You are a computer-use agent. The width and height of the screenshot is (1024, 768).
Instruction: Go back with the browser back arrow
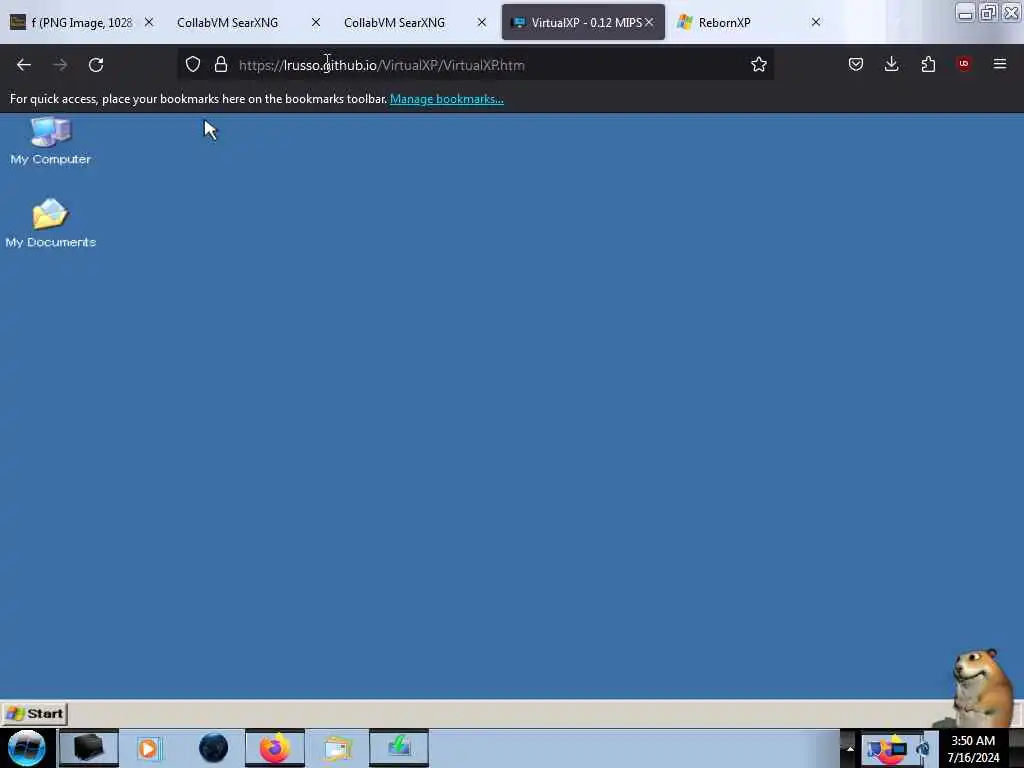[24, 65]
